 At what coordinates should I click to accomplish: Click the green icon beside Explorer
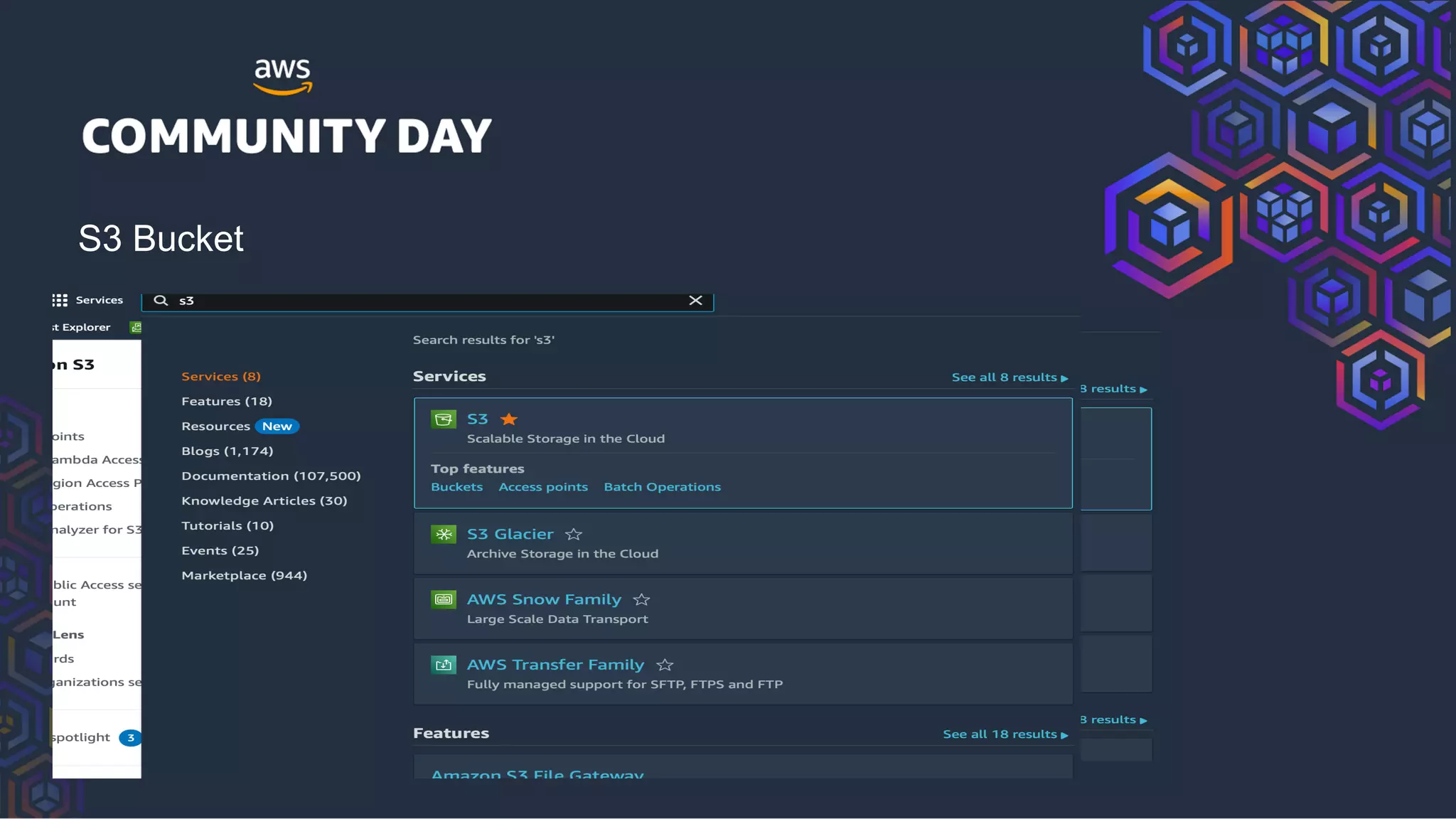[136, 327]
